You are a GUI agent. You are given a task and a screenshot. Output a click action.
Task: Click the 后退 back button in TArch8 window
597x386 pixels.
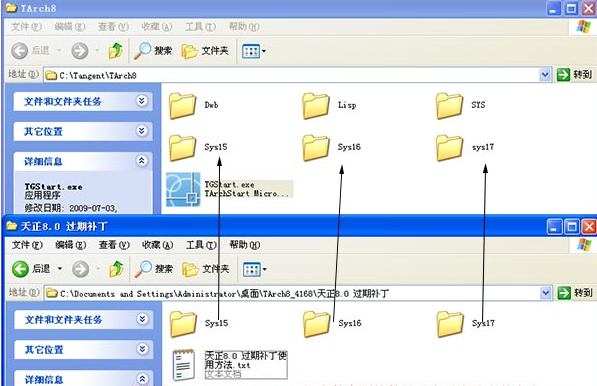30,51
